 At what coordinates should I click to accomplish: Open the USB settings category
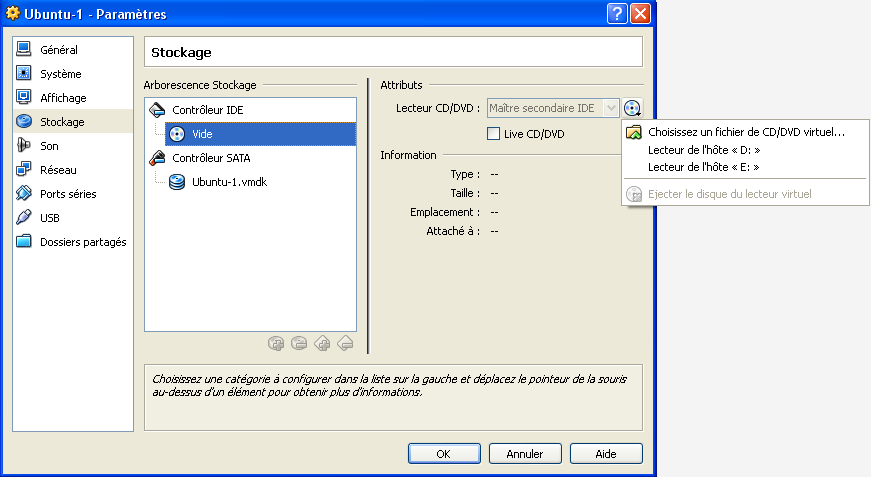tap(73, 218)
